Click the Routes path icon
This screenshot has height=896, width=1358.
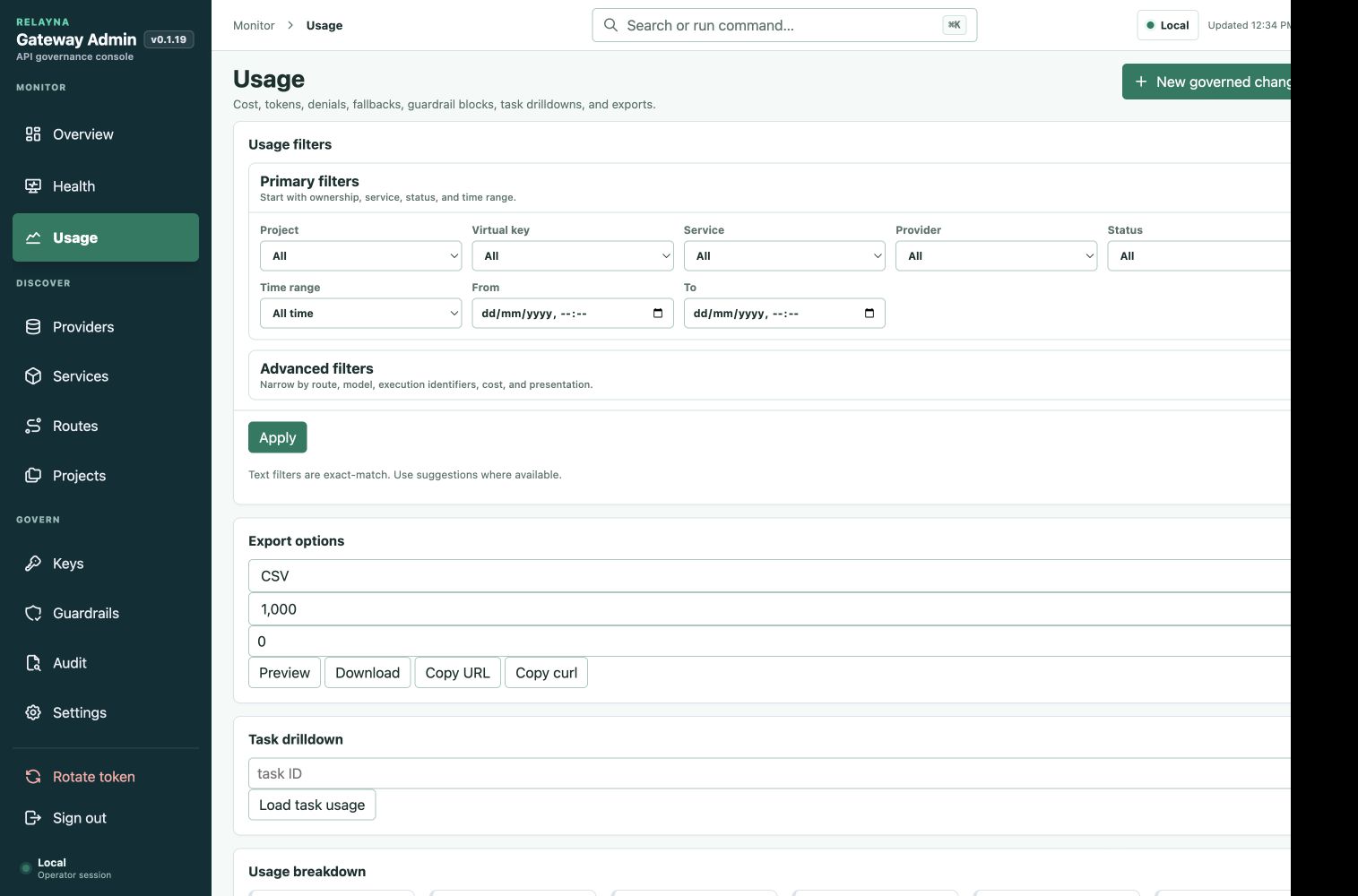coord(33,426)
